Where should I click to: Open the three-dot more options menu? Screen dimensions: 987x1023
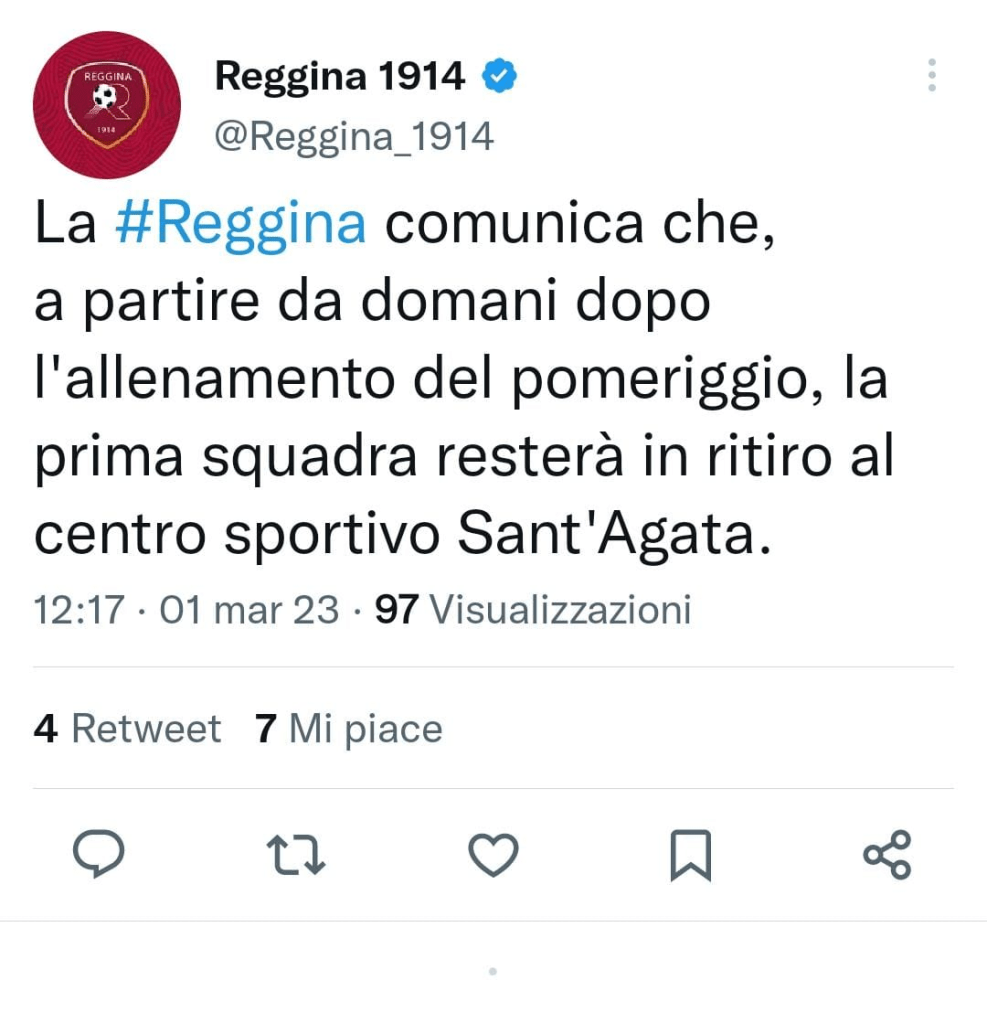tap(932, 75)
